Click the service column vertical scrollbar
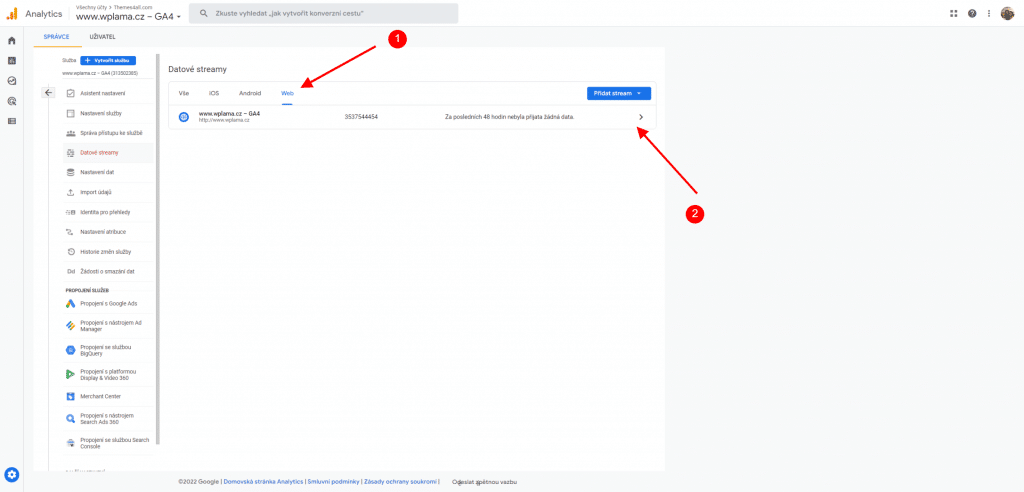Screen dimensions: 1024x492 pos(157,248)
